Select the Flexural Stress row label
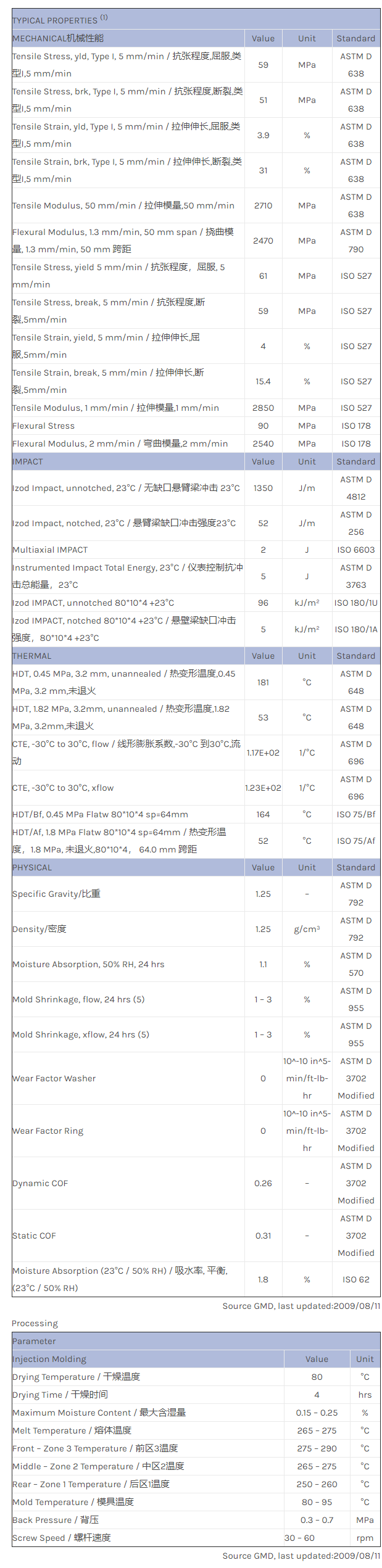This screenshot has height=1568, width=382. pyautogui.click(x=43, y=426)
